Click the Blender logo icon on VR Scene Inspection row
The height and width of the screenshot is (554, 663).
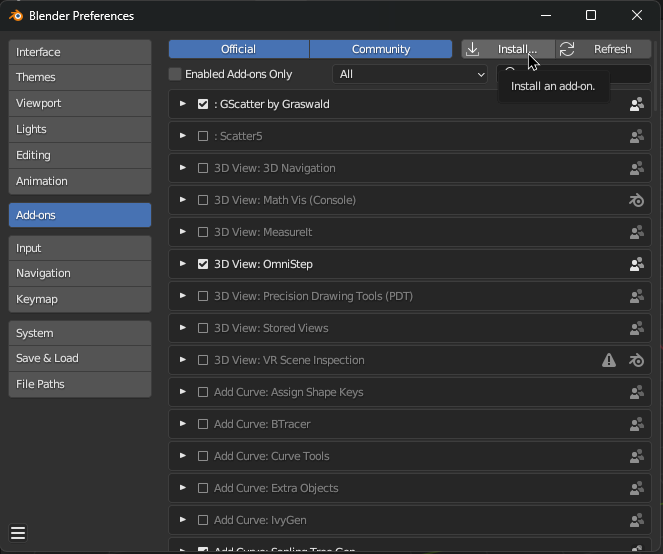click(636, 360)
